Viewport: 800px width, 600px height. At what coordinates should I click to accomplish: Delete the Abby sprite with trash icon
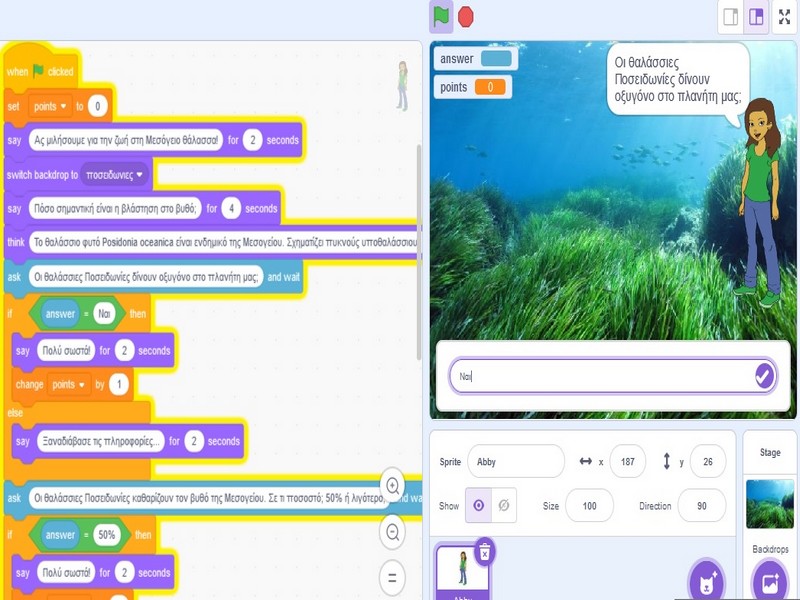pyautogui.click(x=484, y=551)
